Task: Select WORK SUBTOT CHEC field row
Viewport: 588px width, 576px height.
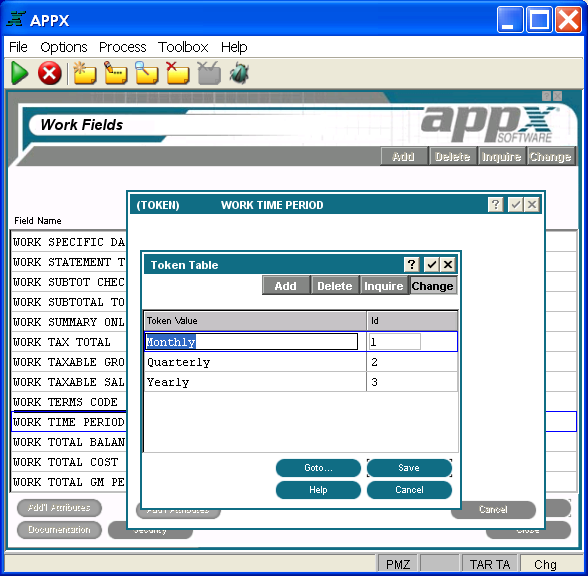Action: pyautogui.click(x=69, y=282)
